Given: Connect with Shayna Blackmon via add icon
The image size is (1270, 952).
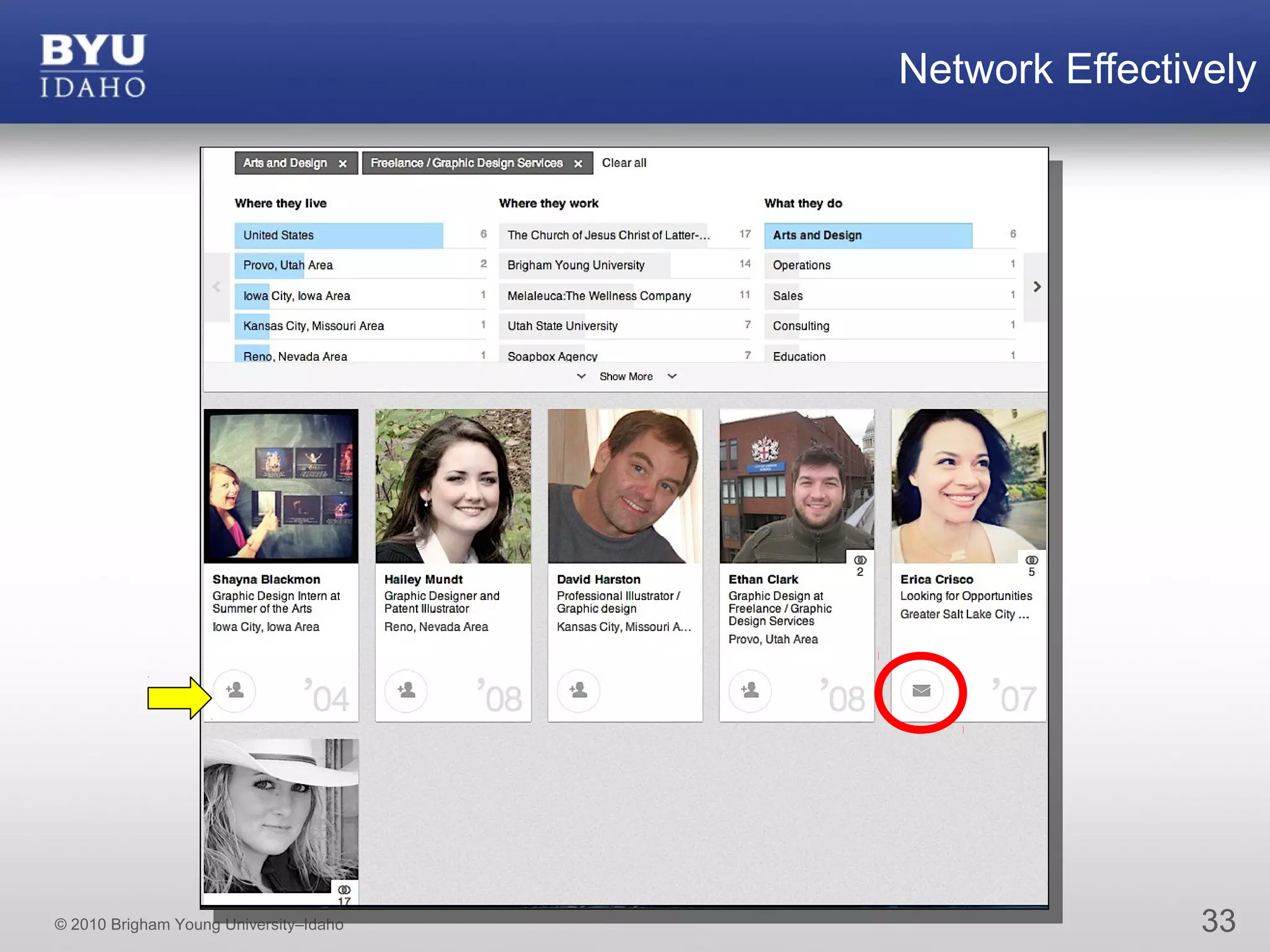Looking at the screenshot, I should coord(234,690).
